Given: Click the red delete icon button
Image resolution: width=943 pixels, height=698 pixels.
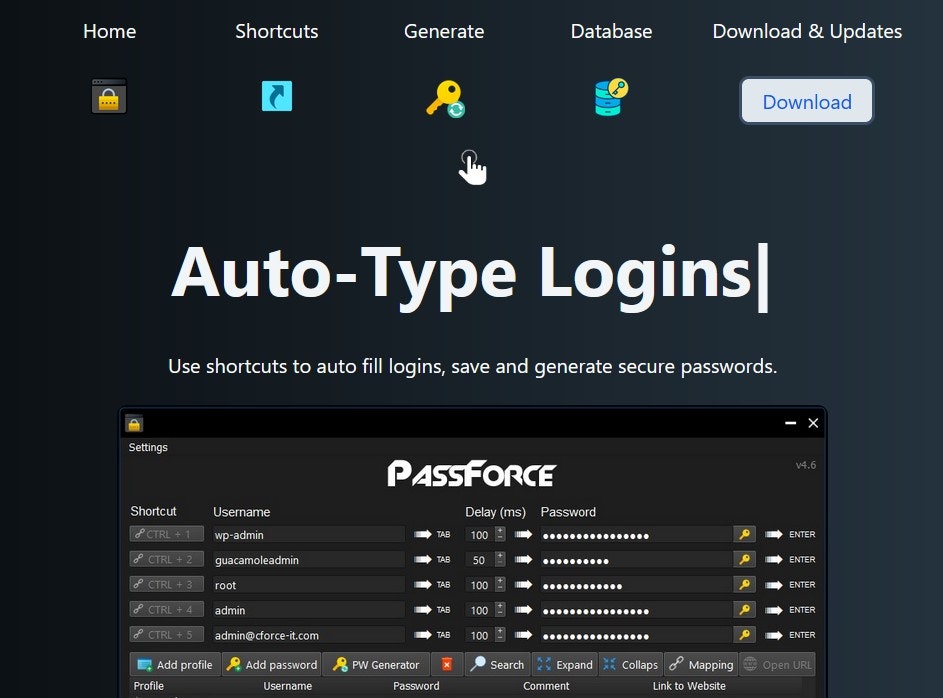Looking at the screenshot, I should (447, 664).
